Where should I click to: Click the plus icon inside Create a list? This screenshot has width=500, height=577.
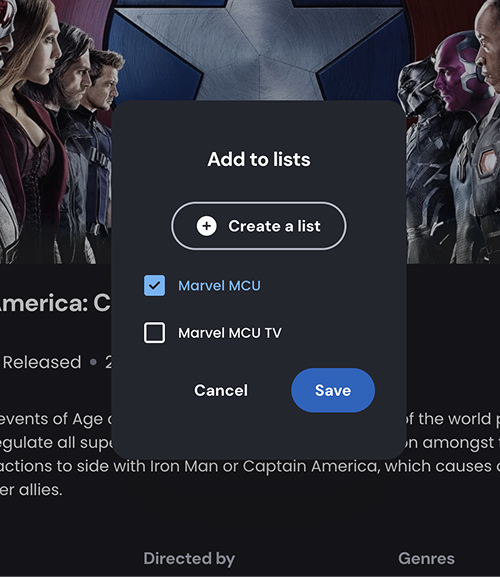(206, 226)
